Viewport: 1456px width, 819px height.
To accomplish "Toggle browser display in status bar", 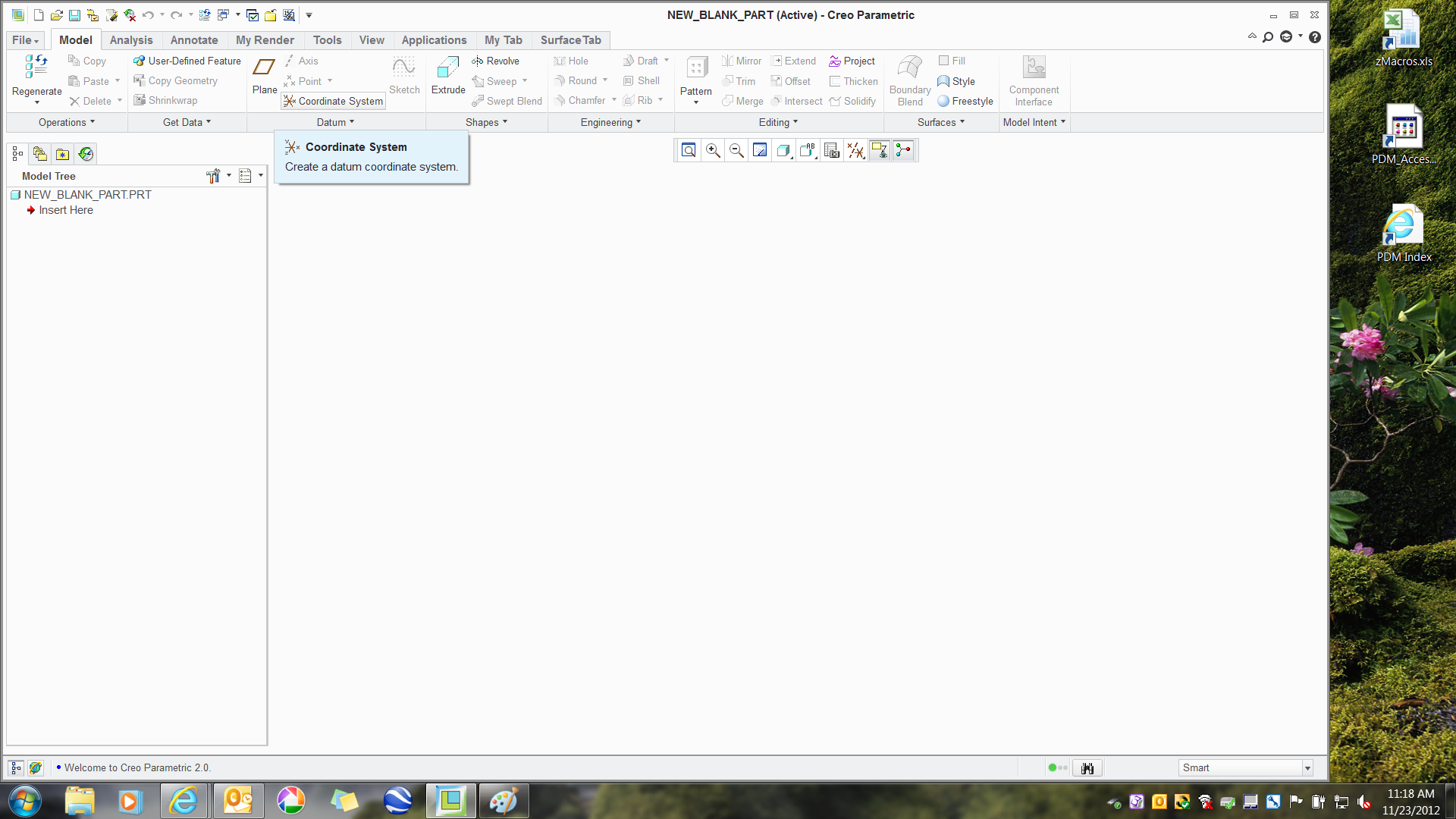I will [x=36, y=768].
